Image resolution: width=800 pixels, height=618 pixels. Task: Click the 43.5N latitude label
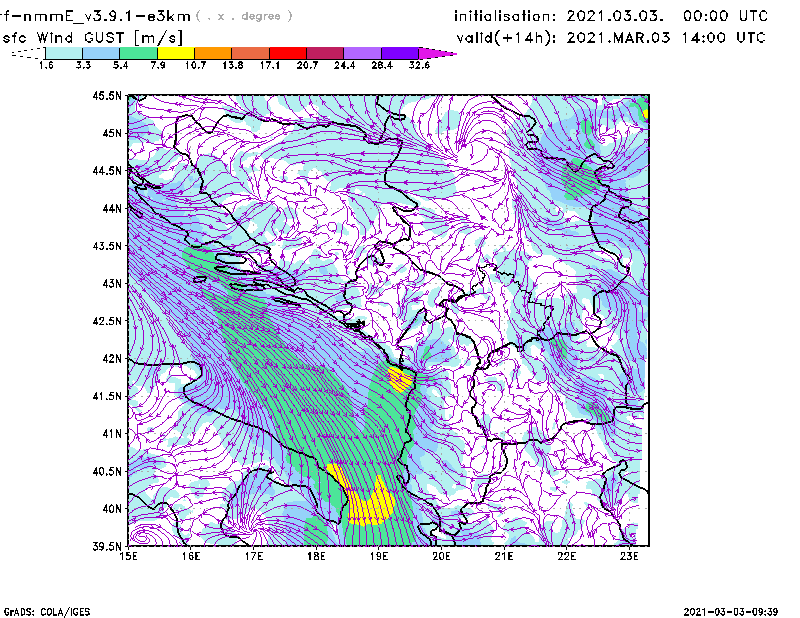(x=107, y=246)
